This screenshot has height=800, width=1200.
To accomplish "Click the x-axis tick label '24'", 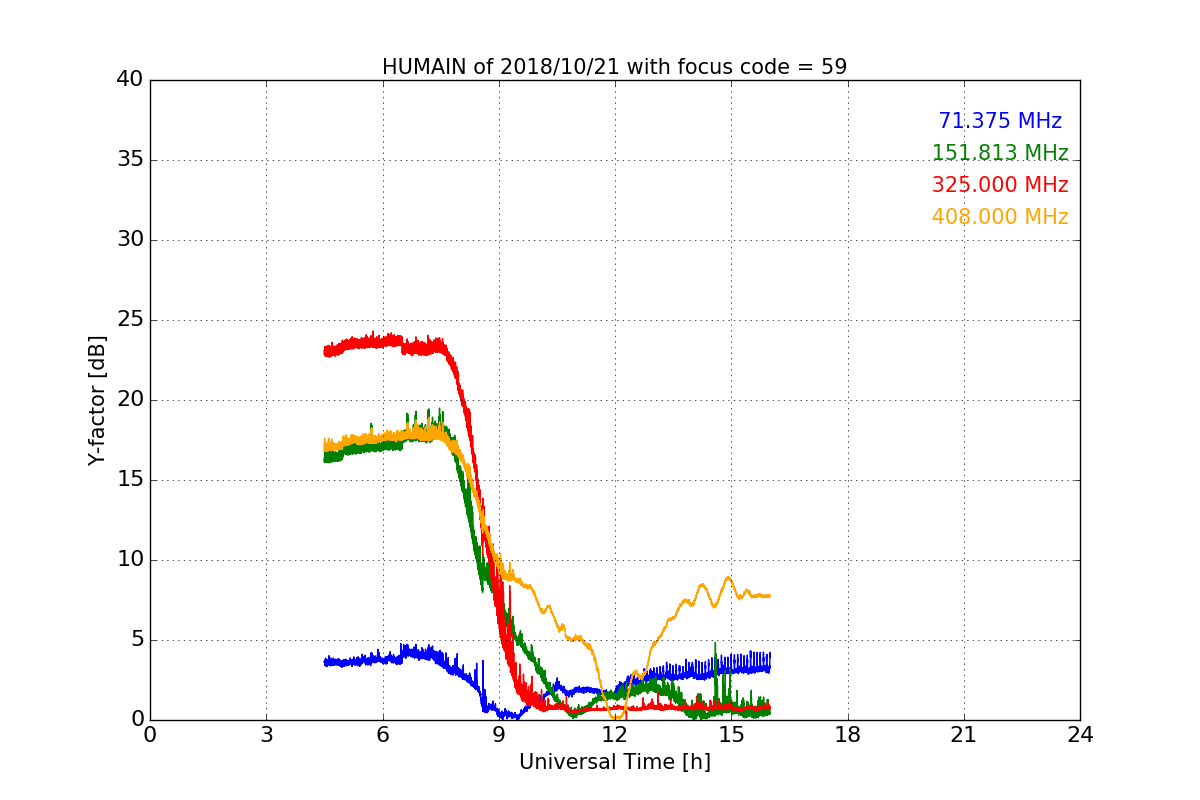I will click(x=1080, y=734).
